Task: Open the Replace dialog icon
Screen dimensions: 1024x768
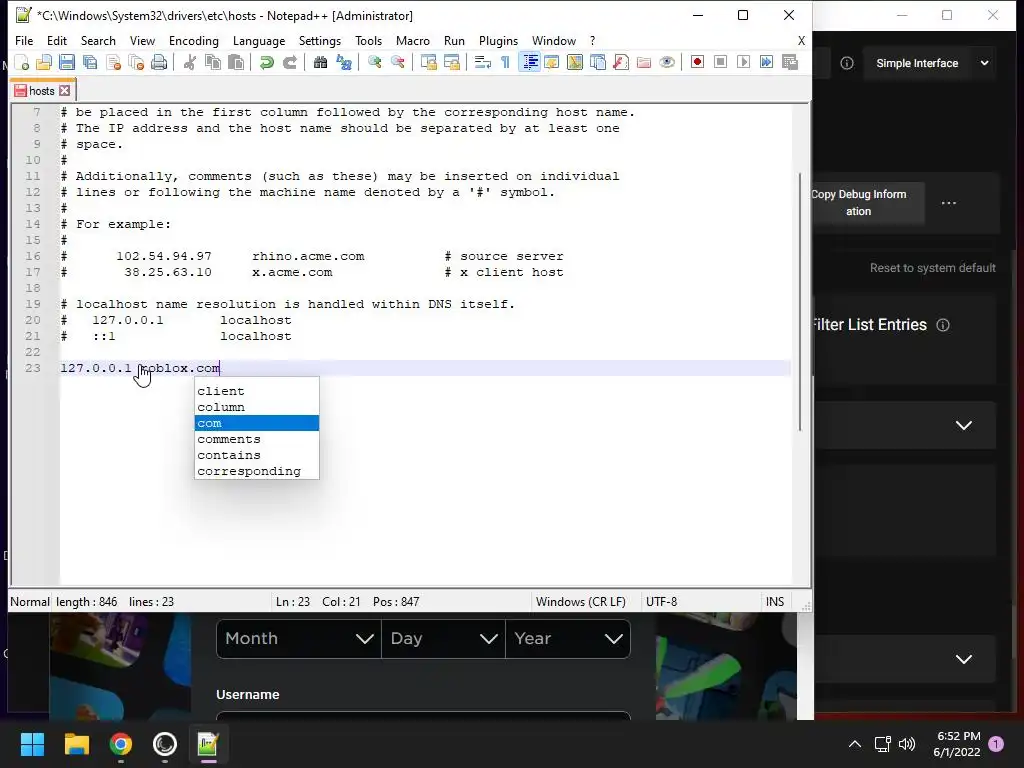Action: point(344,63)
